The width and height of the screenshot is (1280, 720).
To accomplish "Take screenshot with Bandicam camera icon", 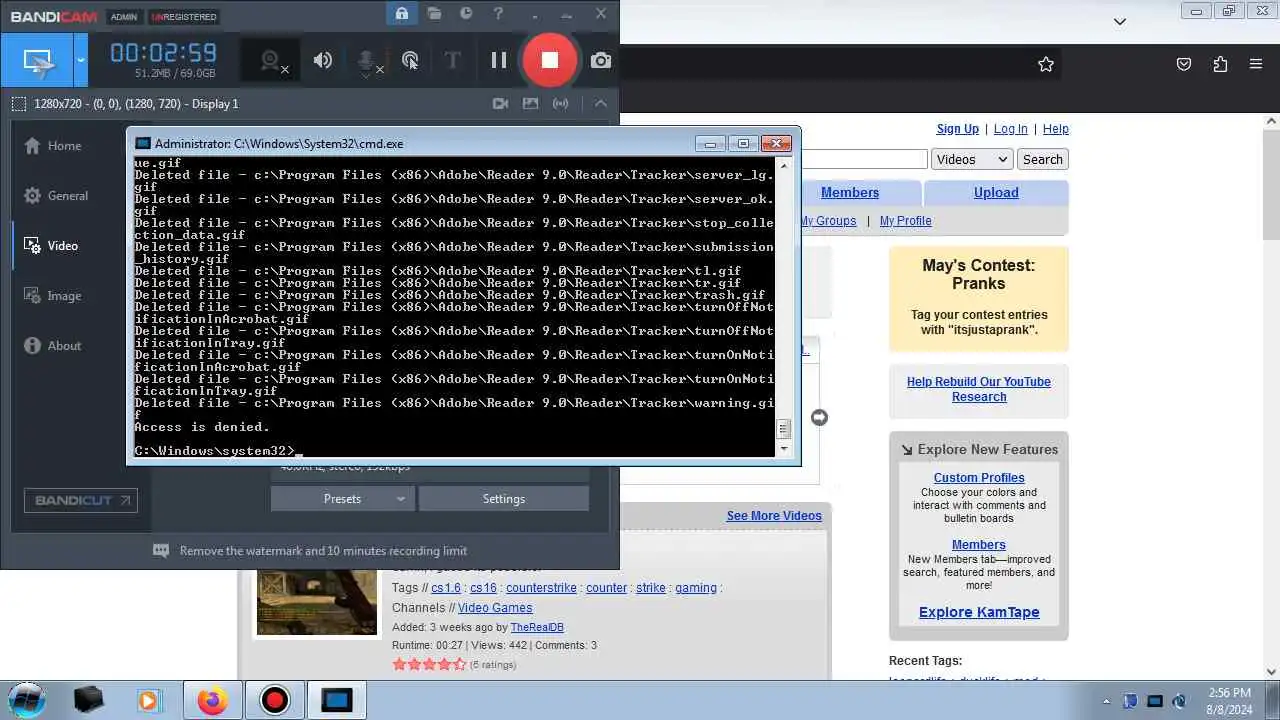I will (601, 61).
